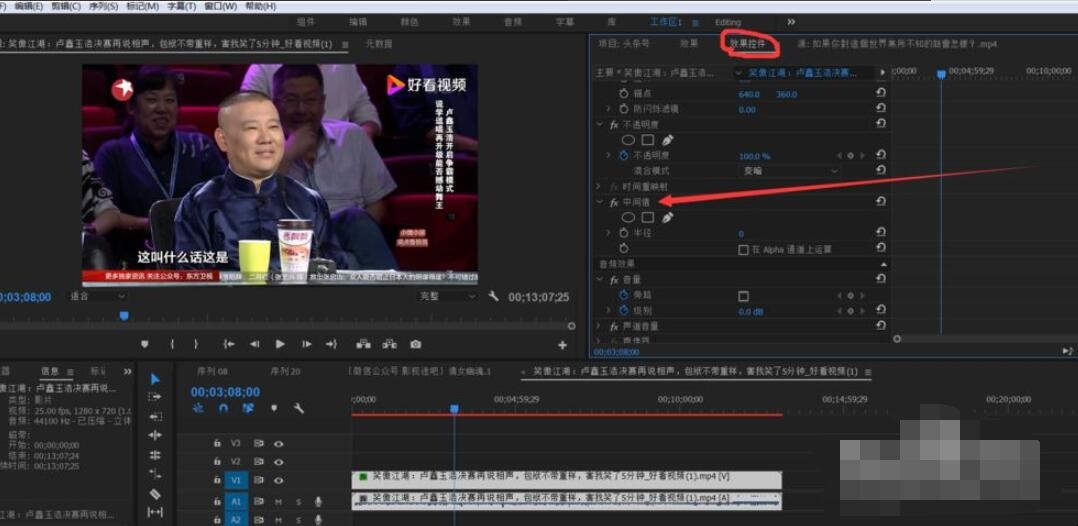The width and height of the screenshot is (1078, 526).
Task: Reset the 中间值 effect
Action: (x=881, y=201)
